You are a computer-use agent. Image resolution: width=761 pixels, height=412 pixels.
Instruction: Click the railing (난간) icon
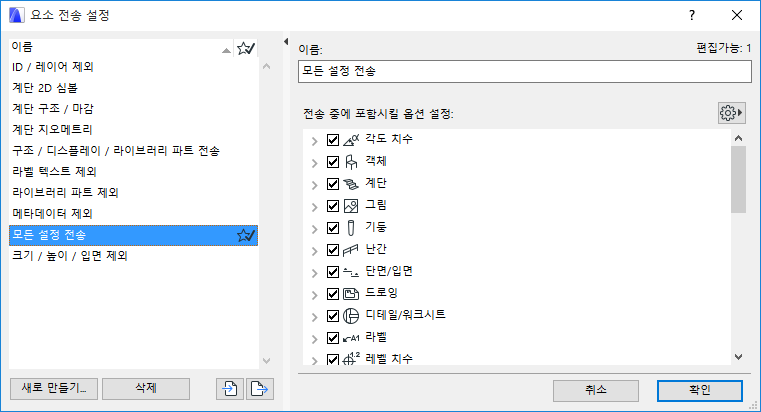[x=351, y=250]
